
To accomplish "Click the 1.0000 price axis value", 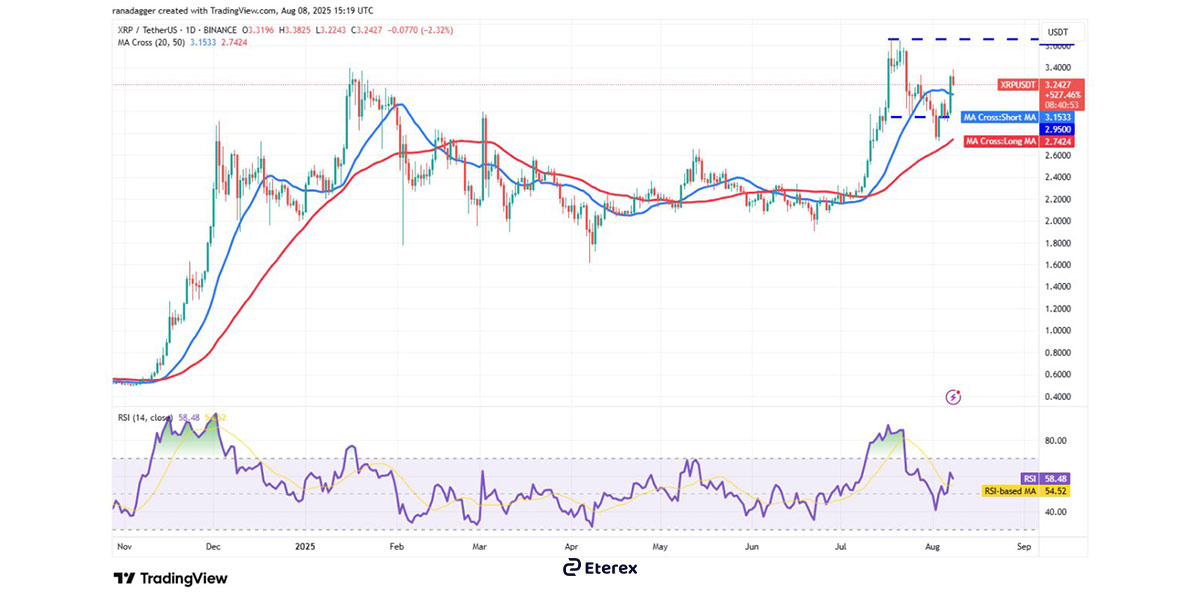I will click(x=1057, y=331).
